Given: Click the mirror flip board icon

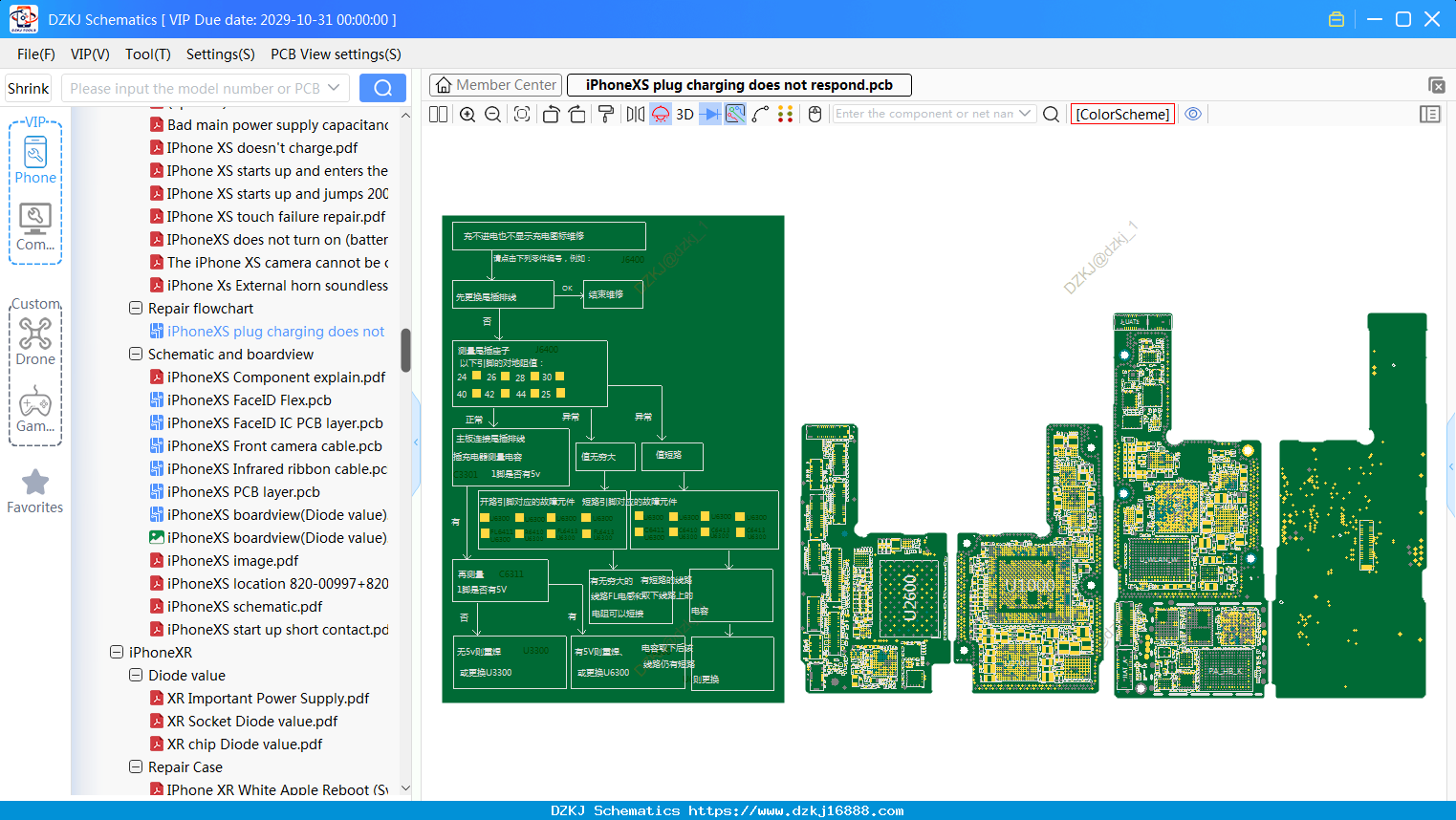Looking at the screenshot, I should [x=636, y=115].
